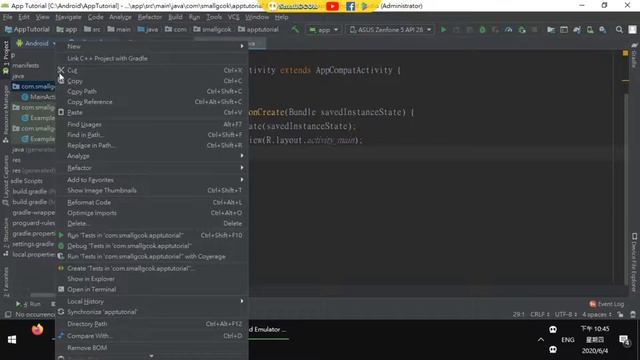The image size is (640, 360).
Task: Click the Firefox icon on the taskbar
Action: 37,330
